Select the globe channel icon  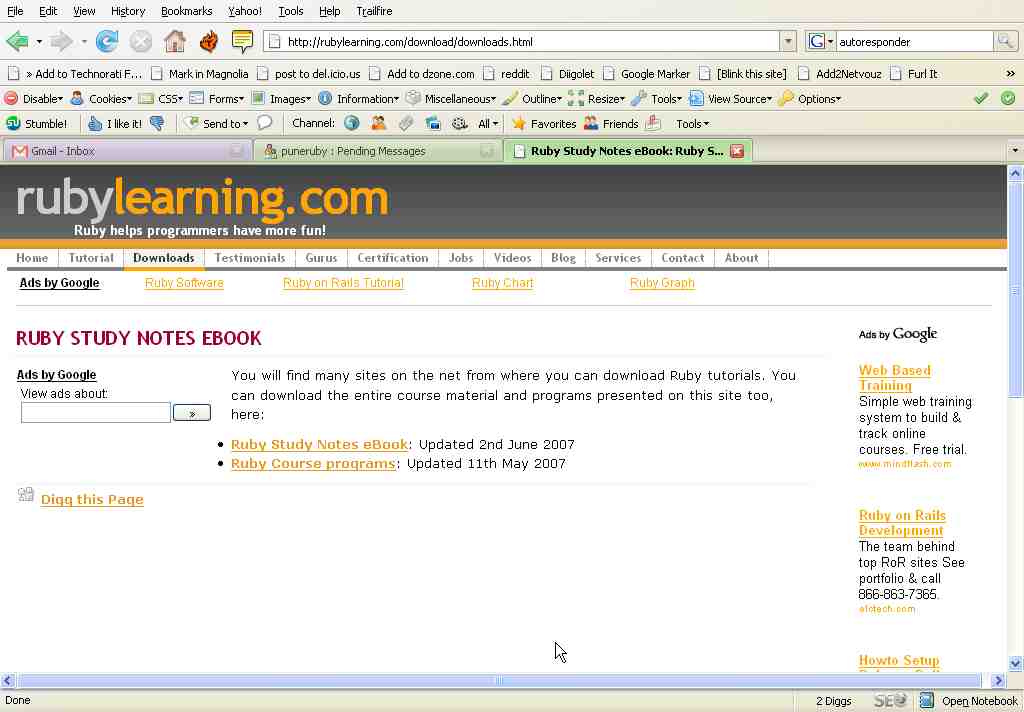(x=351, y=123)
